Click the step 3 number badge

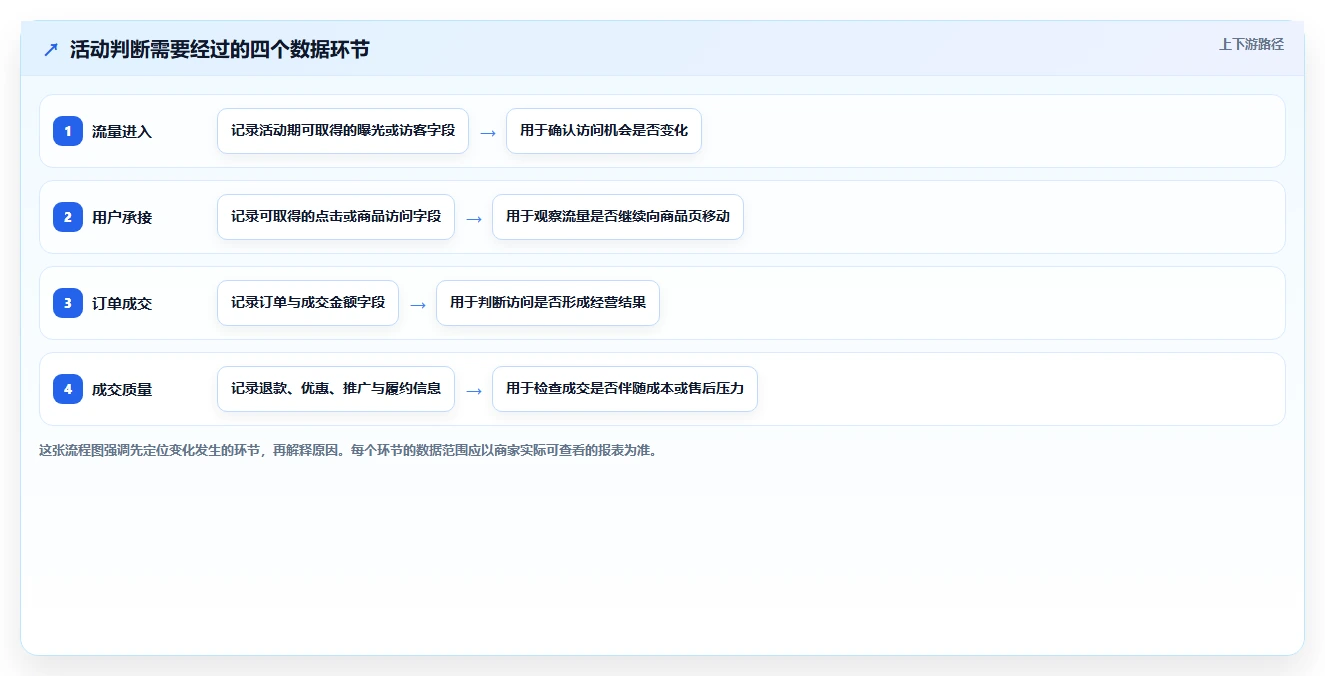point(68,303)
